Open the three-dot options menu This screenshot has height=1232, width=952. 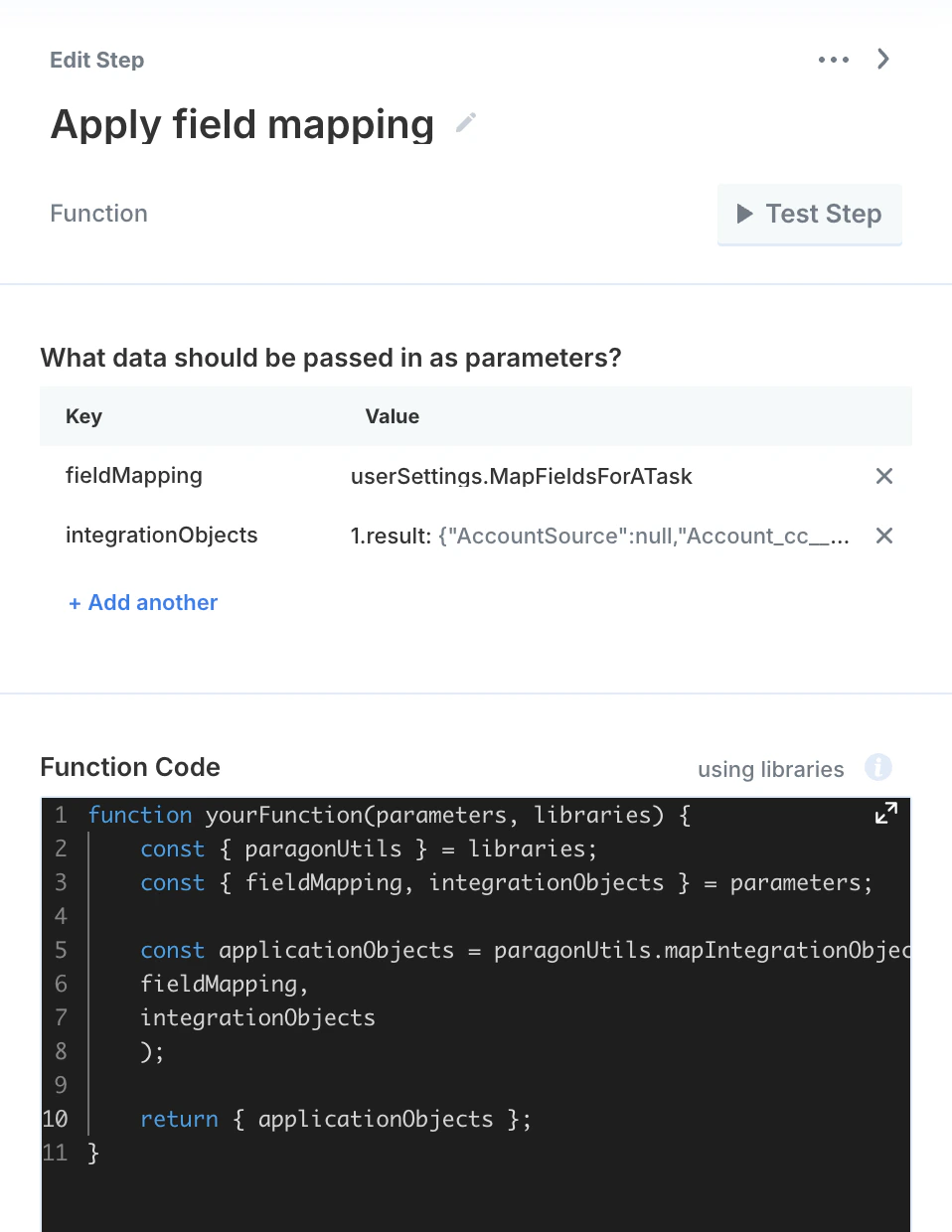click(833, 59)
